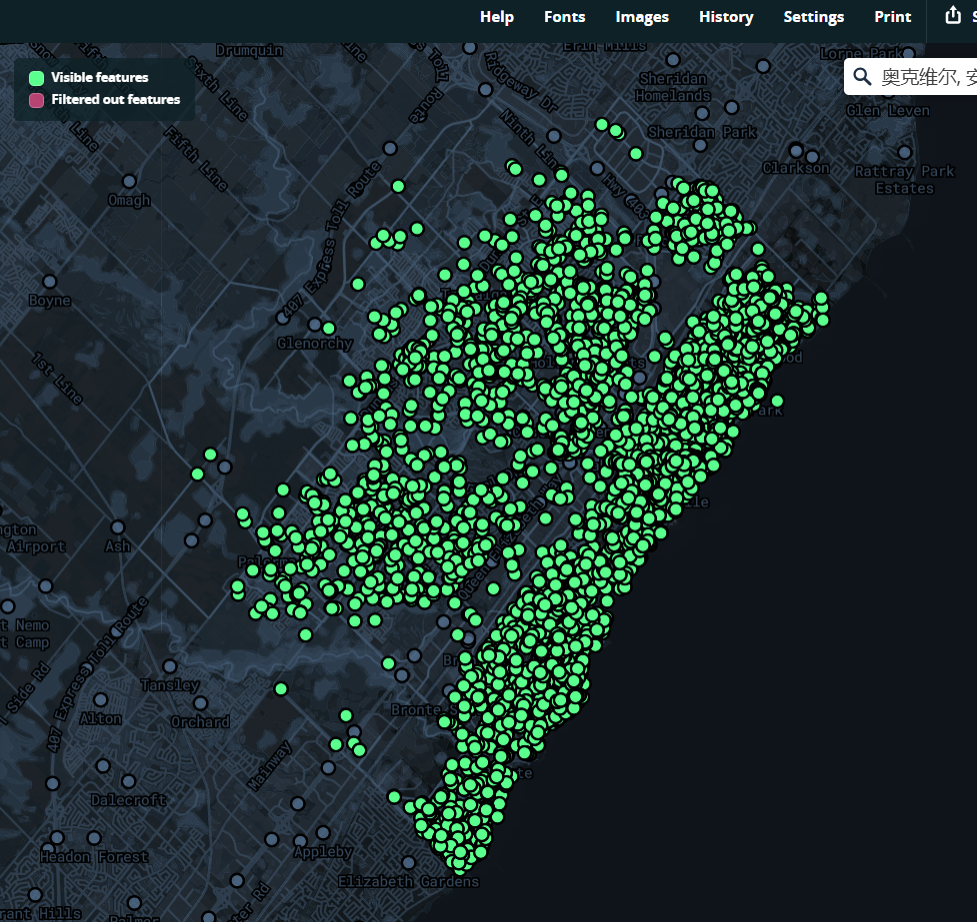Click the green Visible features swatch

[36, 77]
